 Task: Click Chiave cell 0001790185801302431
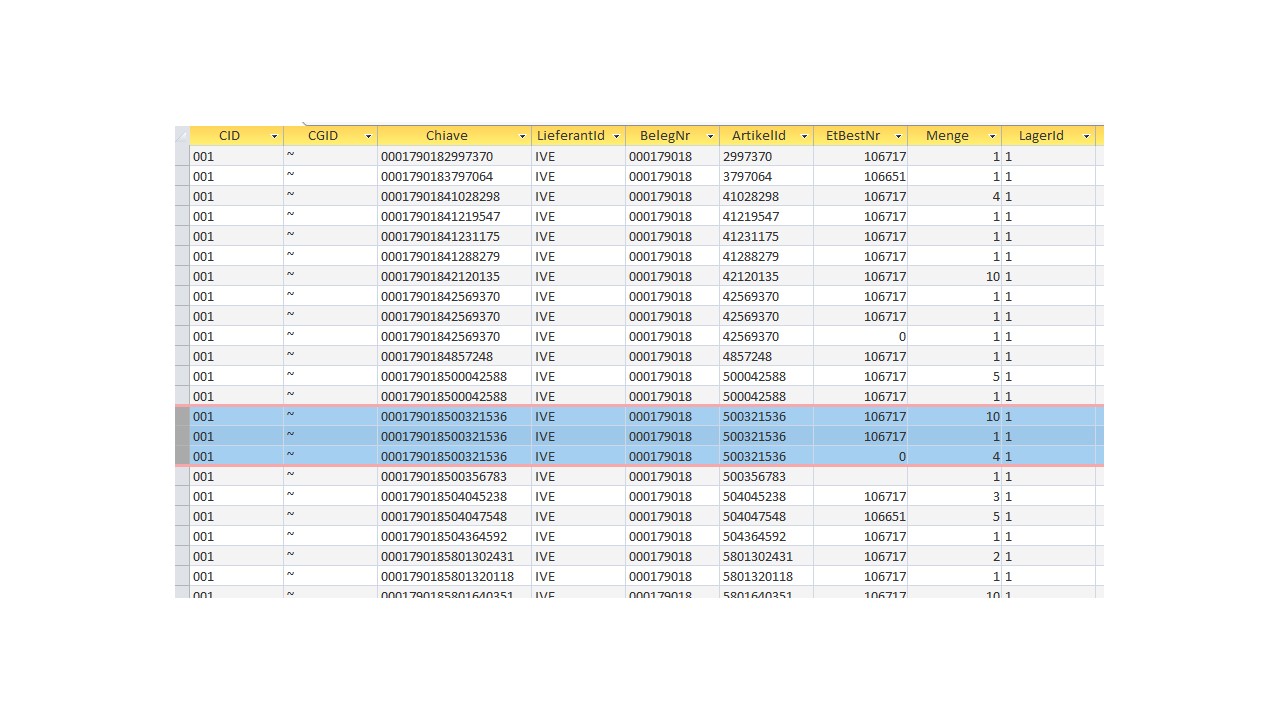[x=454, y=556]
